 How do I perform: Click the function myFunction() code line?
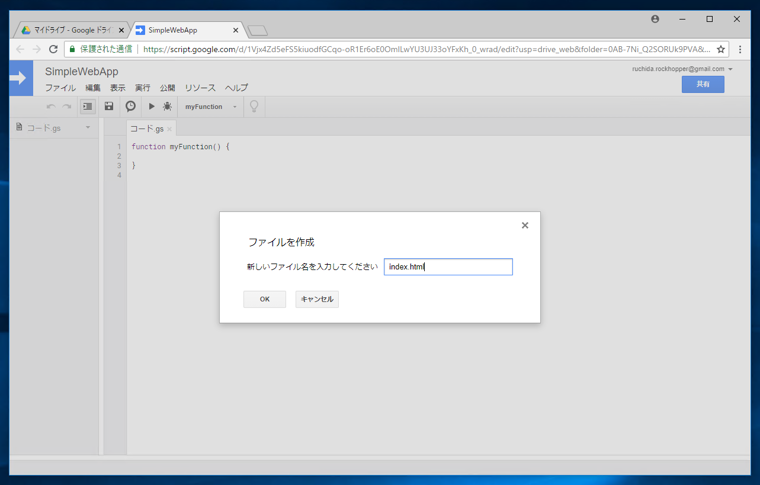pyautogui.click(x=180, y=146)
